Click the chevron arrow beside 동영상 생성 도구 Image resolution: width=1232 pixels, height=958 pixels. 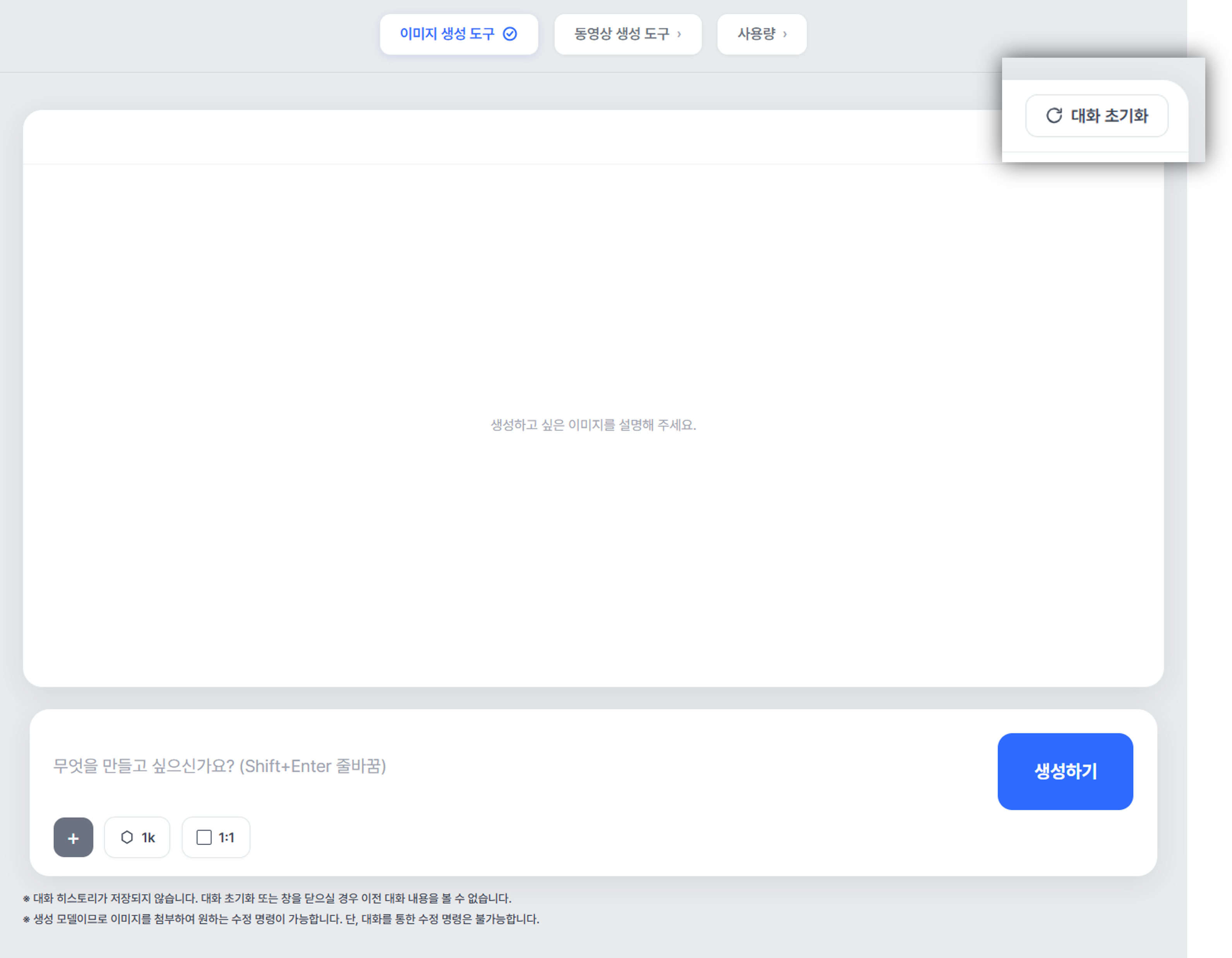coord(679,34)
